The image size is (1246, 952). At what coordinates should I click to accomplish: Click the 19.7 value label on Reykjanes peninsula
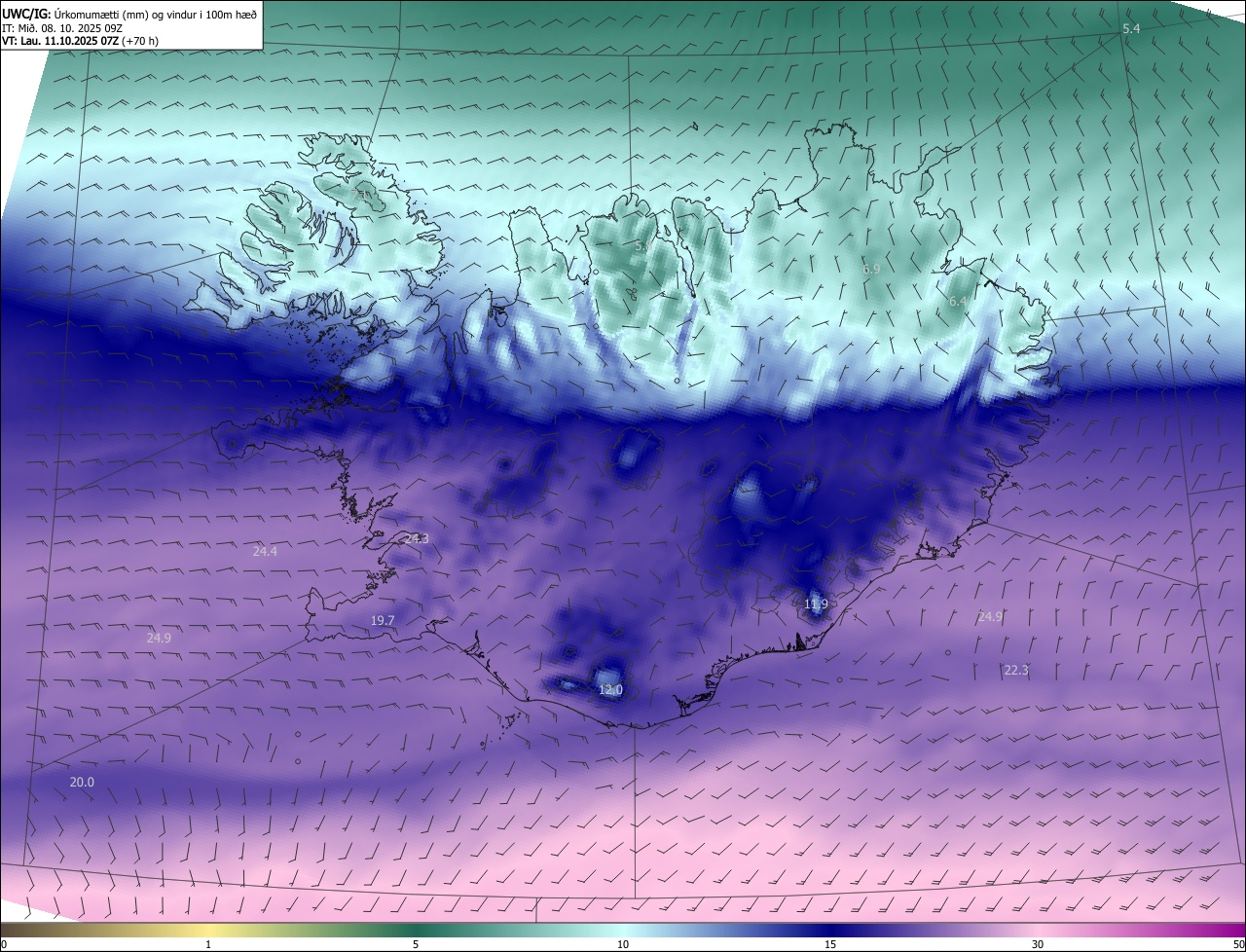[383, 620]
